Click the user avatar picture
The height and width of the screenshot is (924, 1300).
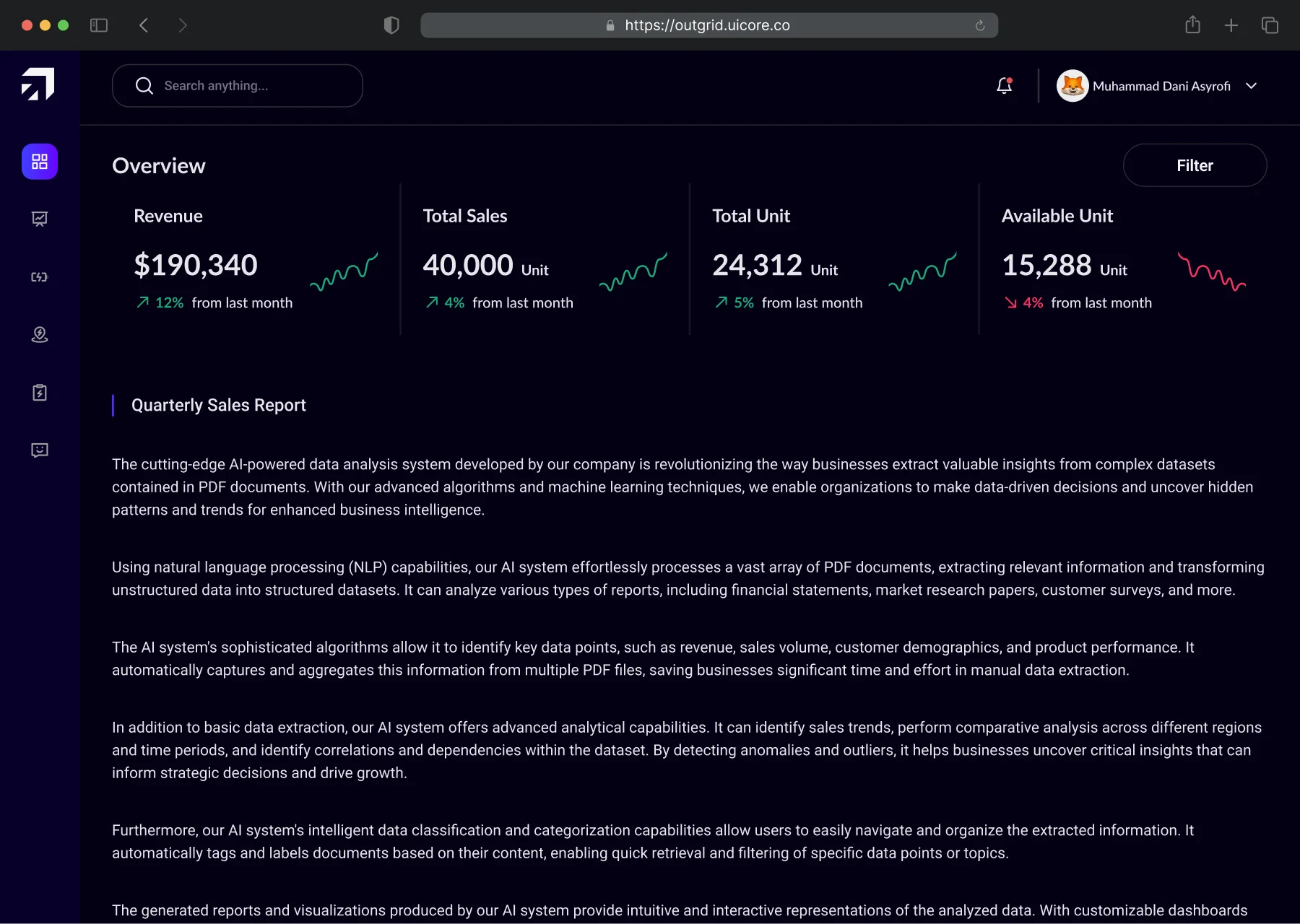pos(1072,86)
